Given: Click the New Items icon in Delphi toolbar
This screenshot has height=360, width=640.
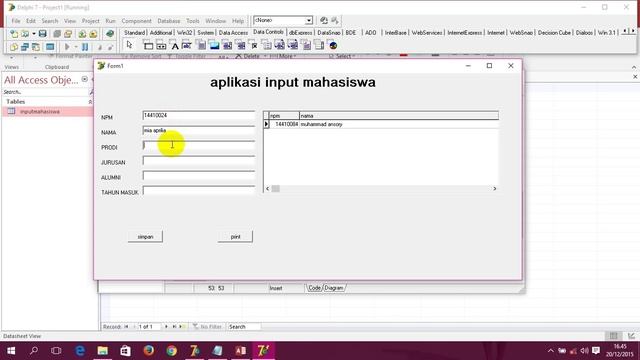Looking at the screenshot, I should pos(14,34).
